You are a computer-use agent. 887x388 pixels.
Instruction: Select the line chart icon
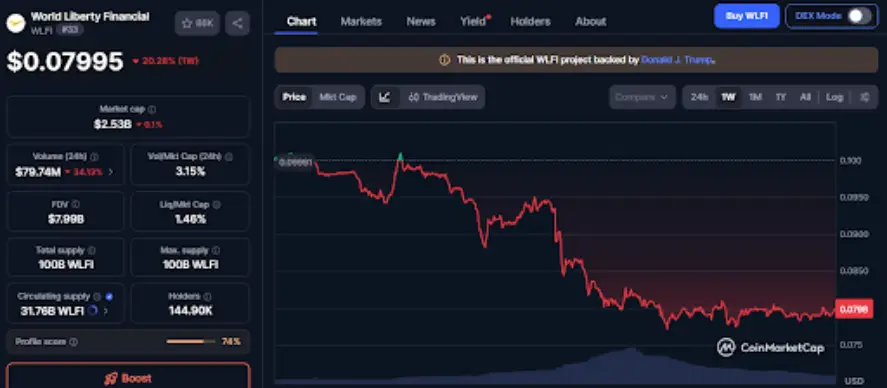(385, 97)
